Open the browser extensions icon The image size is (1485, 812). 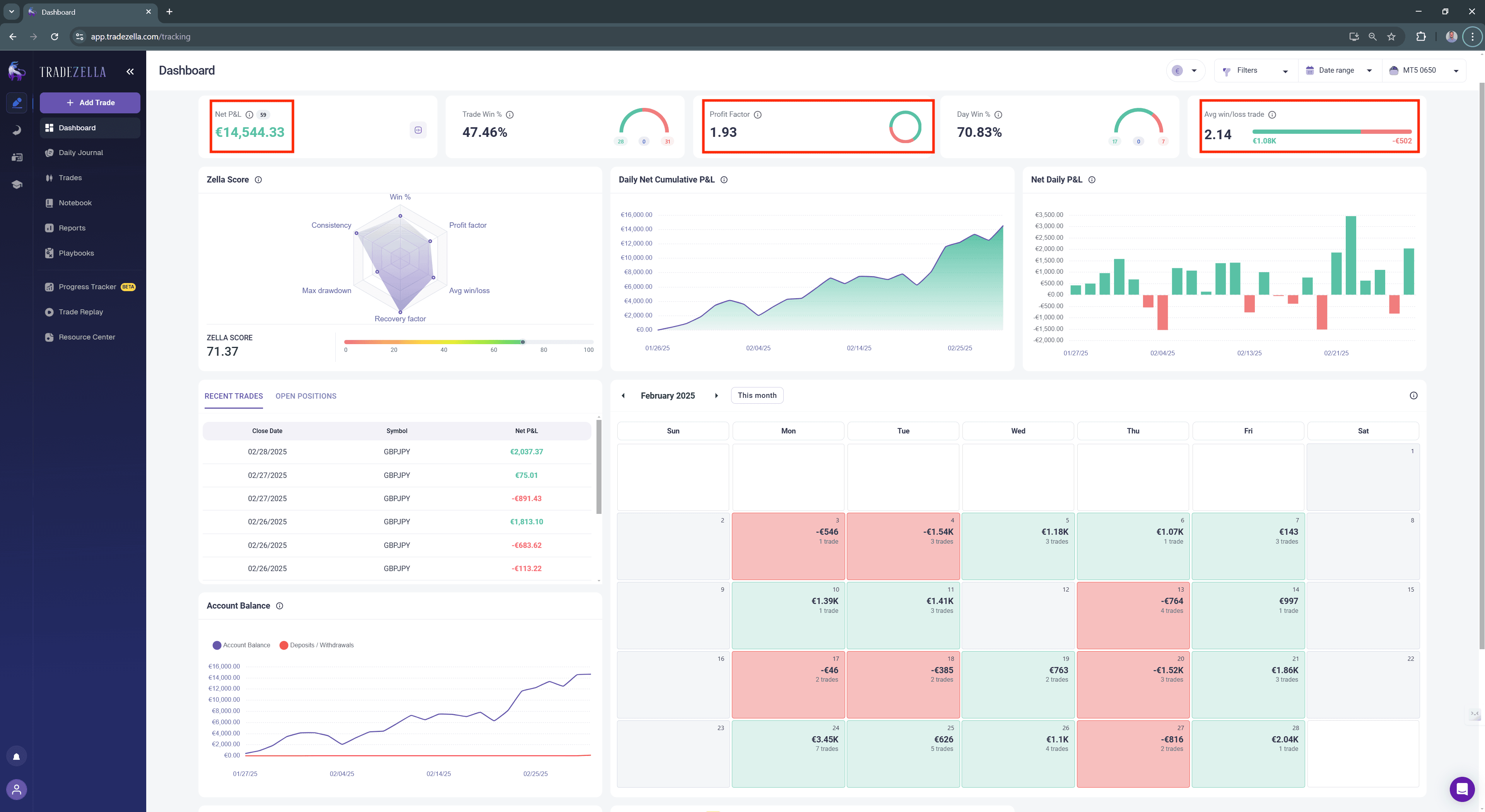pos(1421,36)
